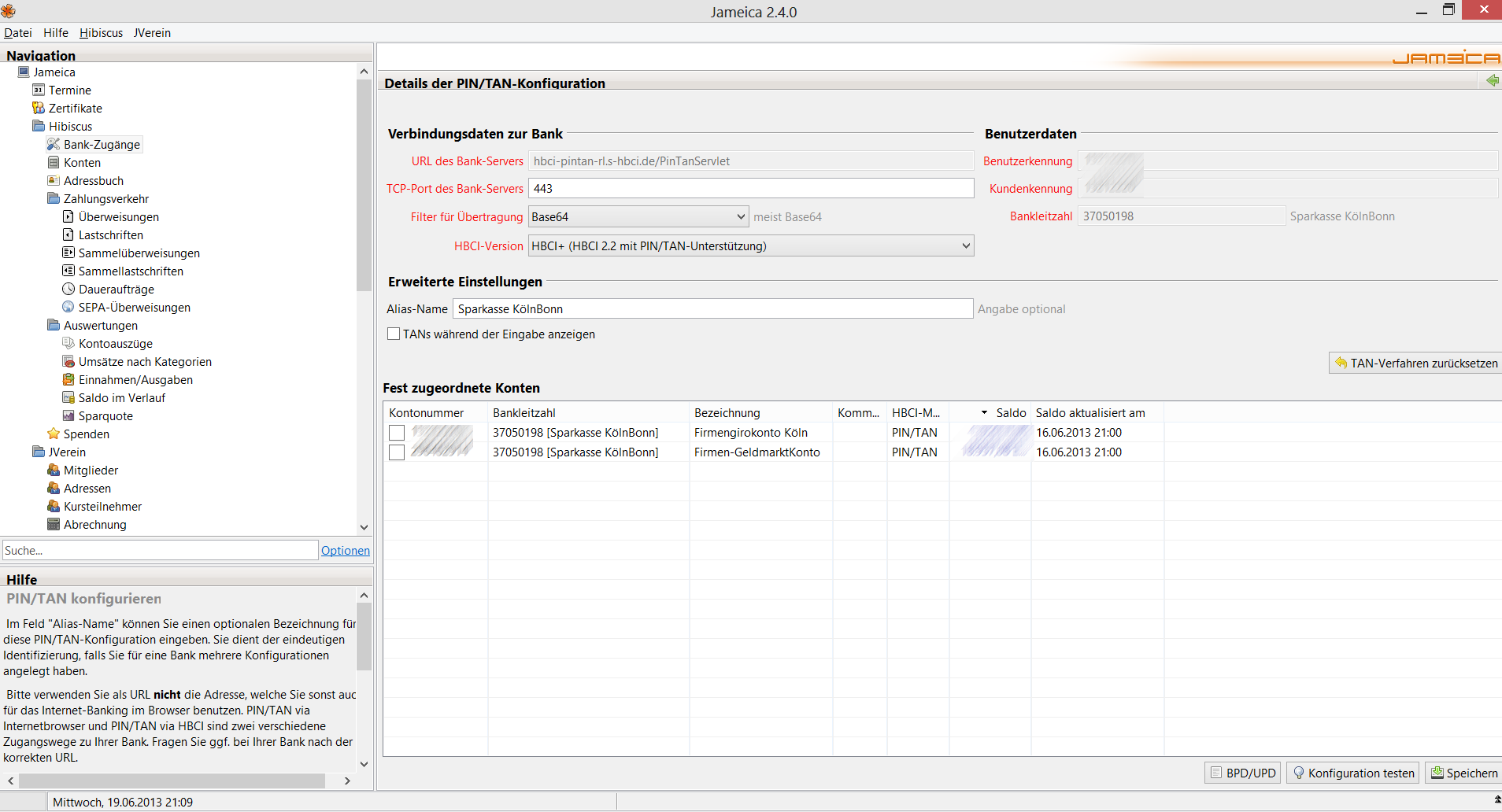
Task: Click the Sparquote chart icon
Action: 68,415
